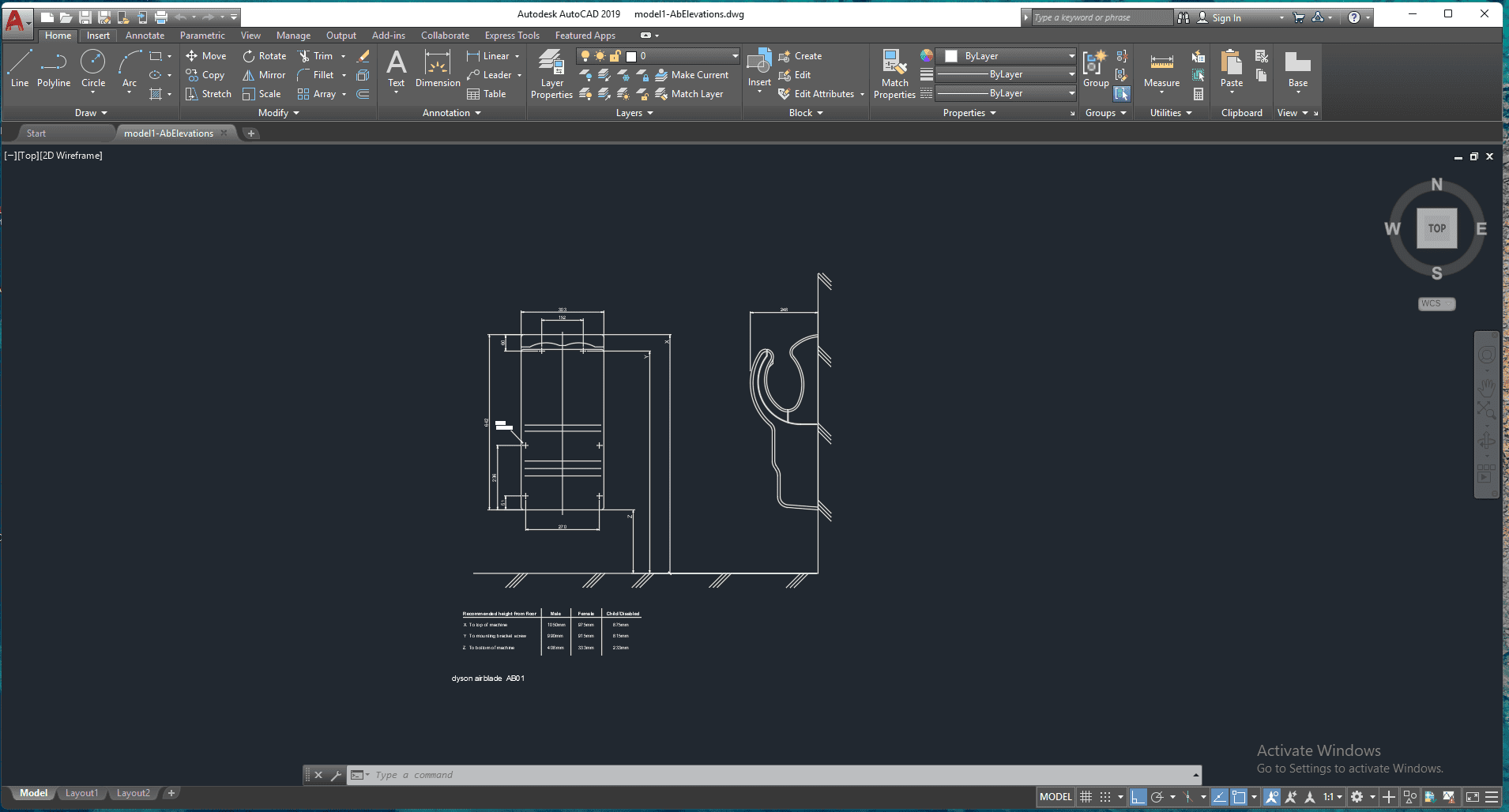Toggle polar tracking in status bar
This screenshot has width=1509, height=812.
[x=1157, y=797]
